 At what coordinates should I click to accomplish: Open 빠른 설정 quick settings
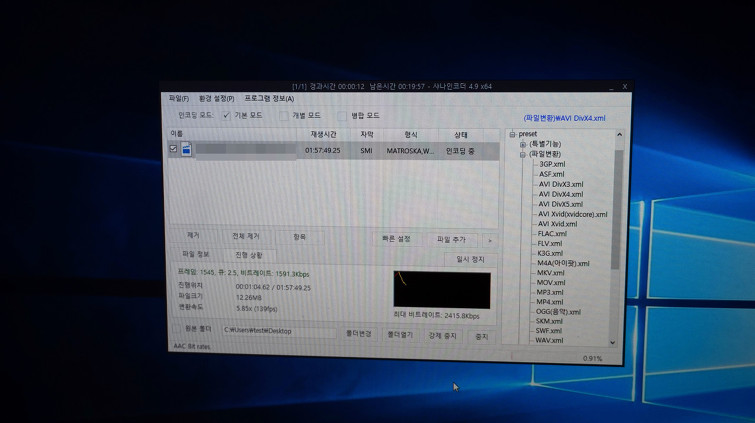[396, 239]
